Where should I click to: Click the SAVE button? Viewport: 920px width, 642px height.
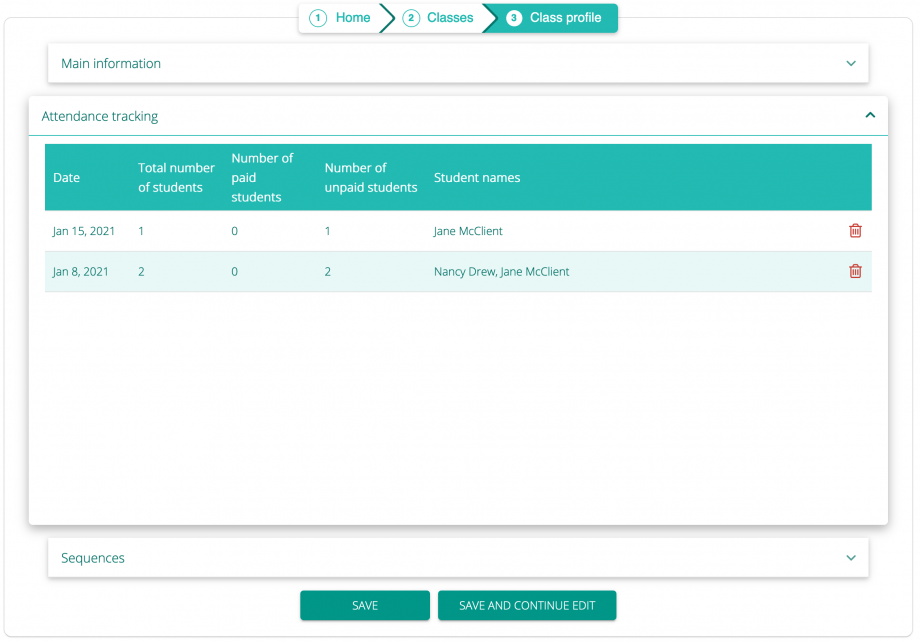click(365, 605)
